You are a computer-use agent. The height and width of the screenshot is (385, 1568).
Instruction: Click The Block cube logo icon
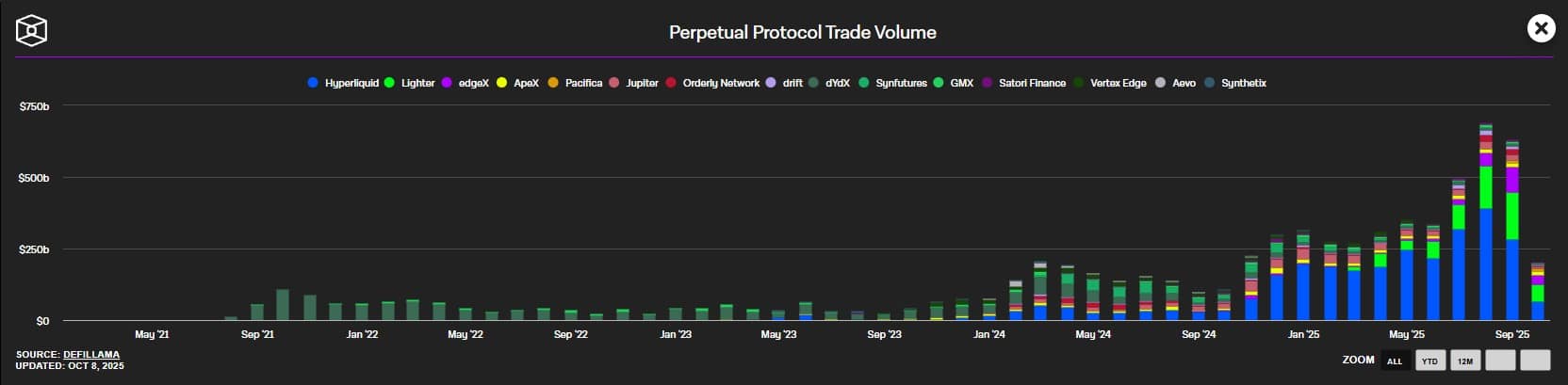(x=31, y=31)
